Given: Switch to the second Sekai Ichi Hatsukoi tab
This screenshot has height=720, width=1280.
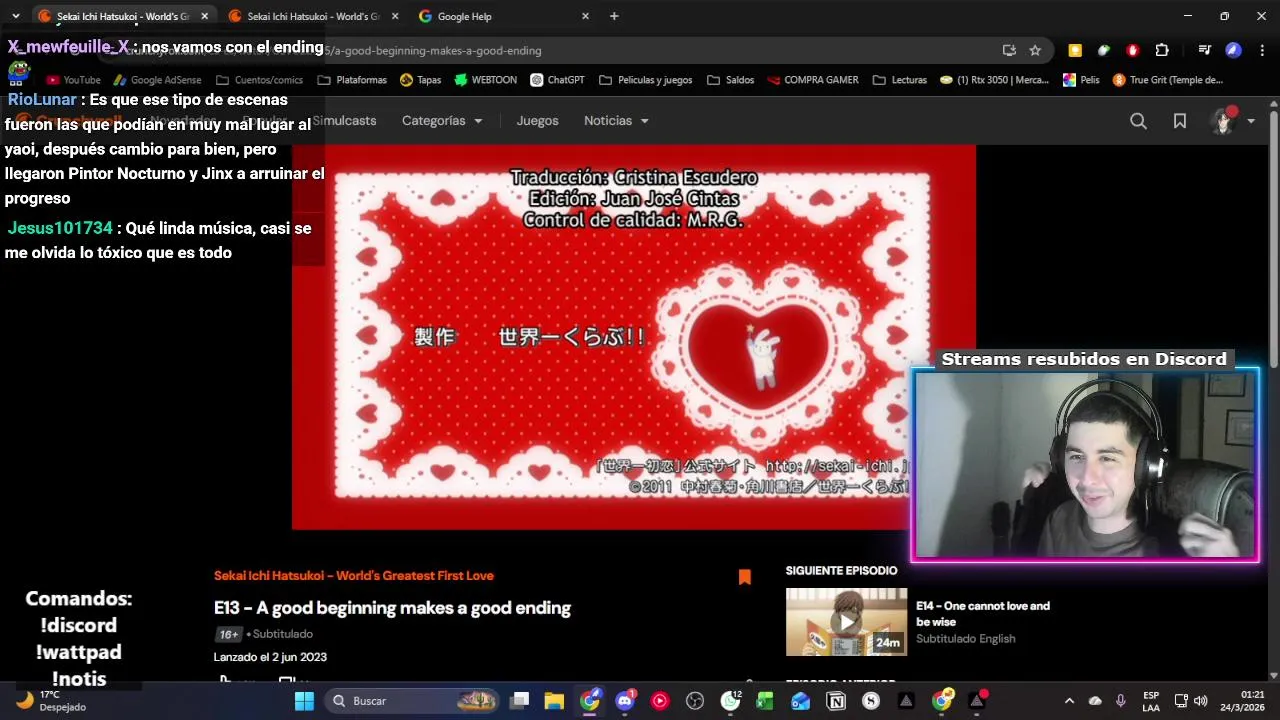Looking at the screenshot, I should [304, 16].
